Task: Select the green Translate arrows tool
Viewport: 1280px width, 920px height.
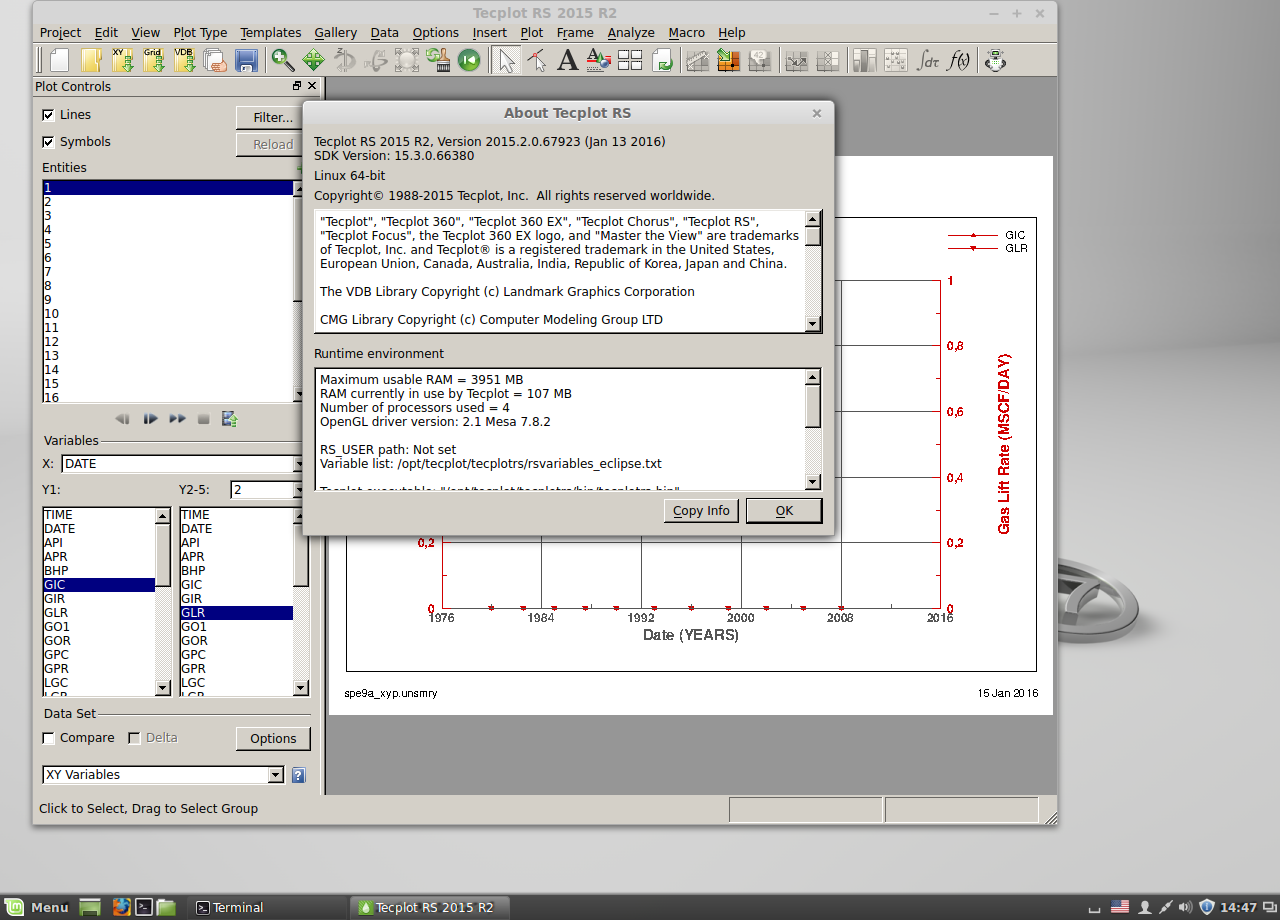Action: (313, 60)
